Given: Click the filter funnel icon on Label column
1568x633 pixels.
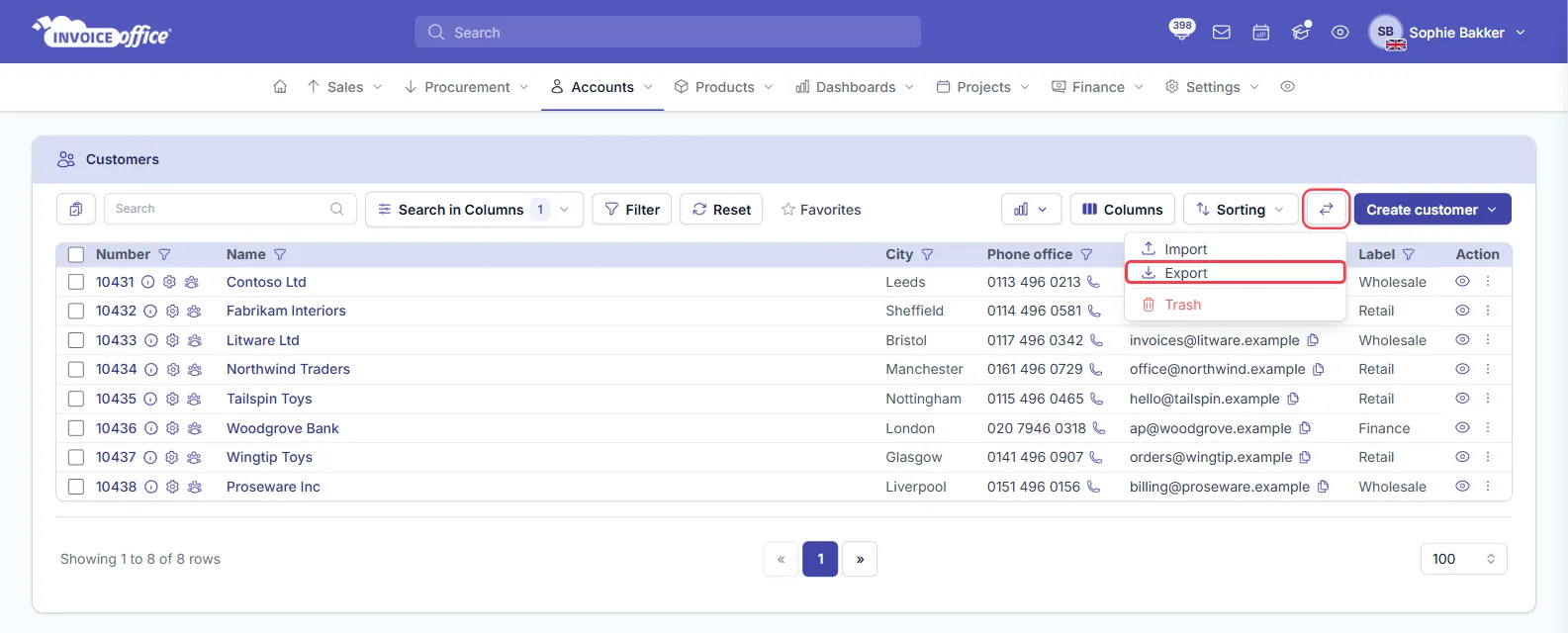Looking at the screenshot, I should click(x=1409, y=254).
